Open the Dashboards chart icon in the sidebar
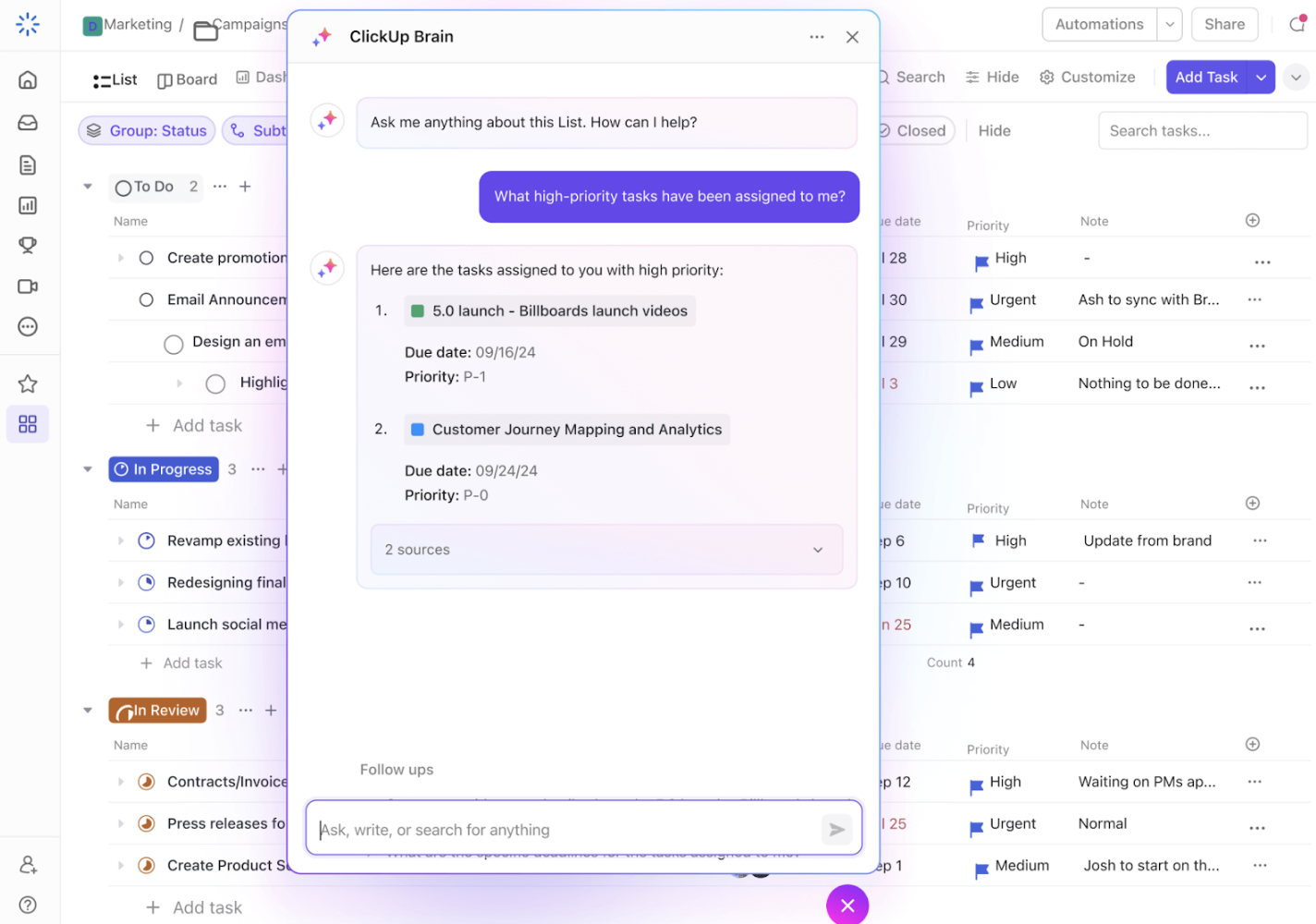This screenshot has width=1316, height=924. 28,205
